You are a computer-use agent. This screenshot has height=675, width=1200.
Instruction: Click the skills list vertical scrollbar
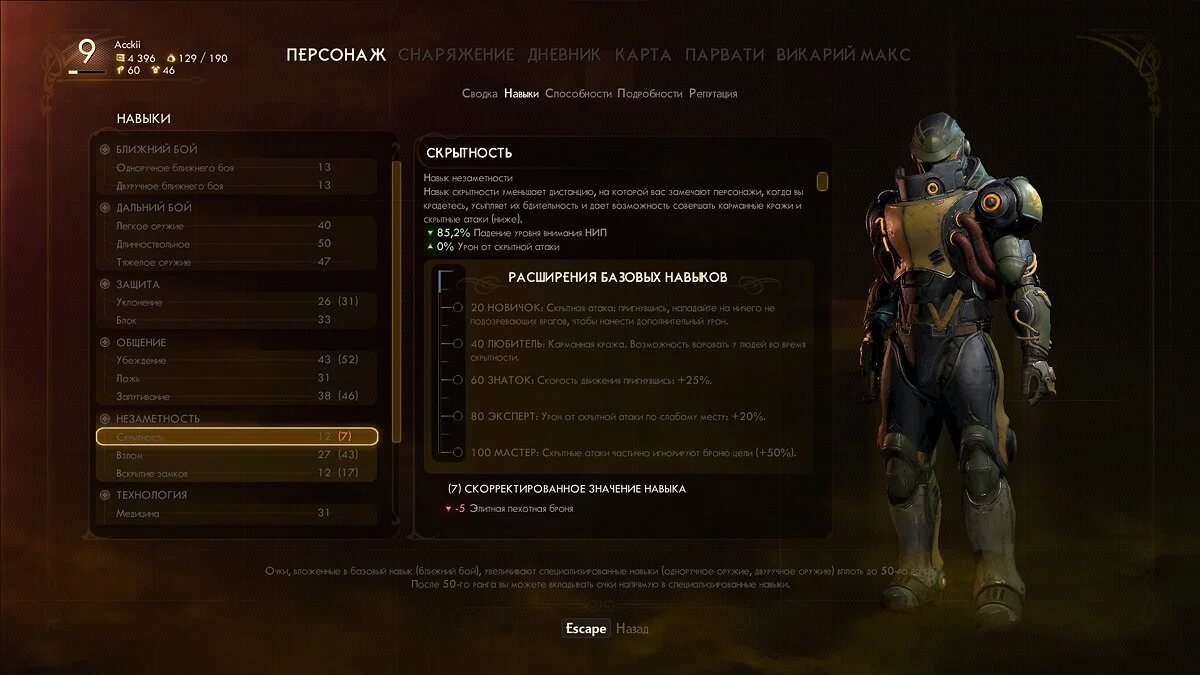coord(396,300)
